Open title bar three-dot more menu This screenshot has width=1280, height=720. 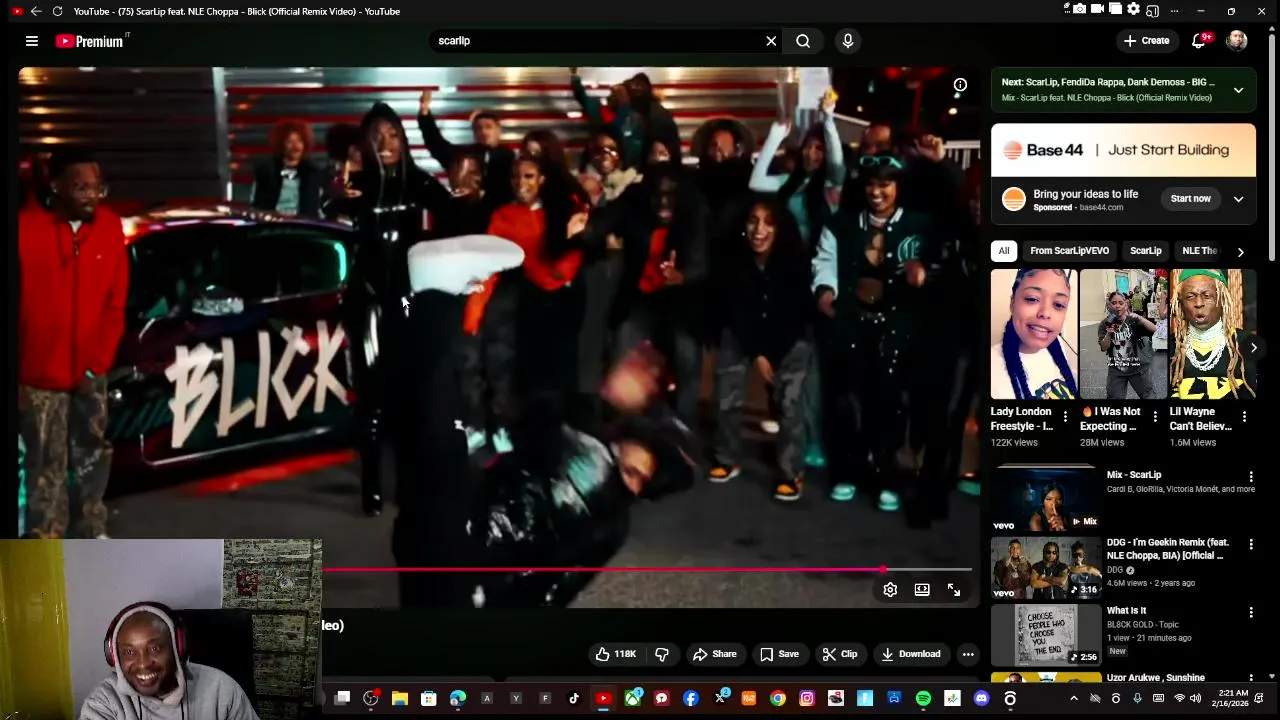click(x=1173, y=11)
